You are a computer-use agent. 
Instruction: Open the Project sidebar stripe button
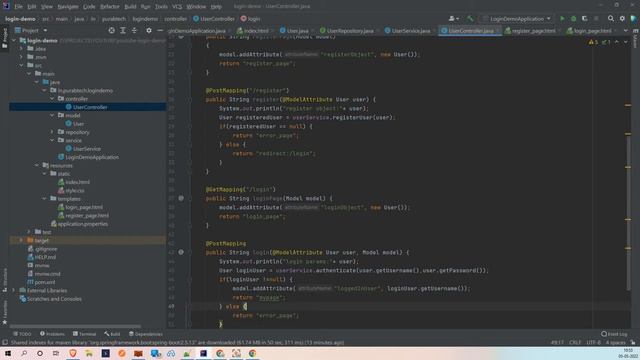(4, 38)
